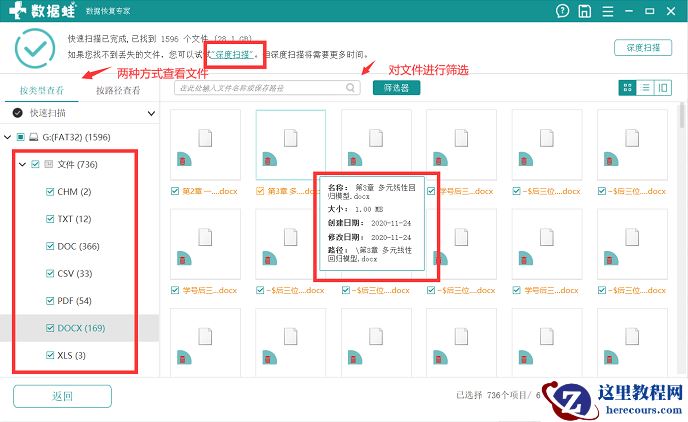Click the save scan result icon
Screen dimensions: 688x422
pos(584,11)
